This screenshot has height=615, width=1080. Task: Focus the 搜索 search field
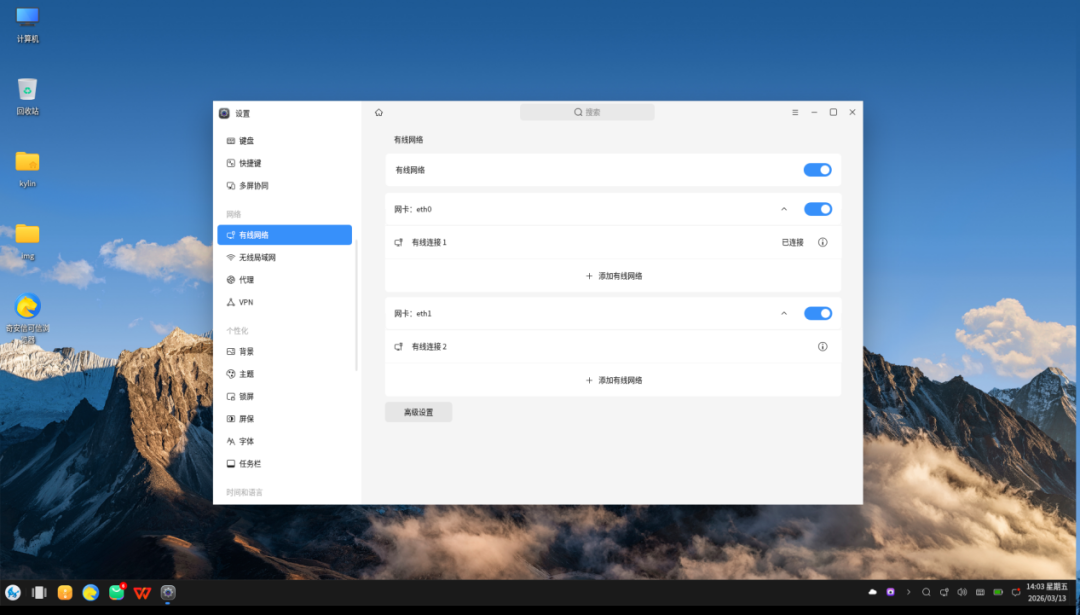click(587, 112)
